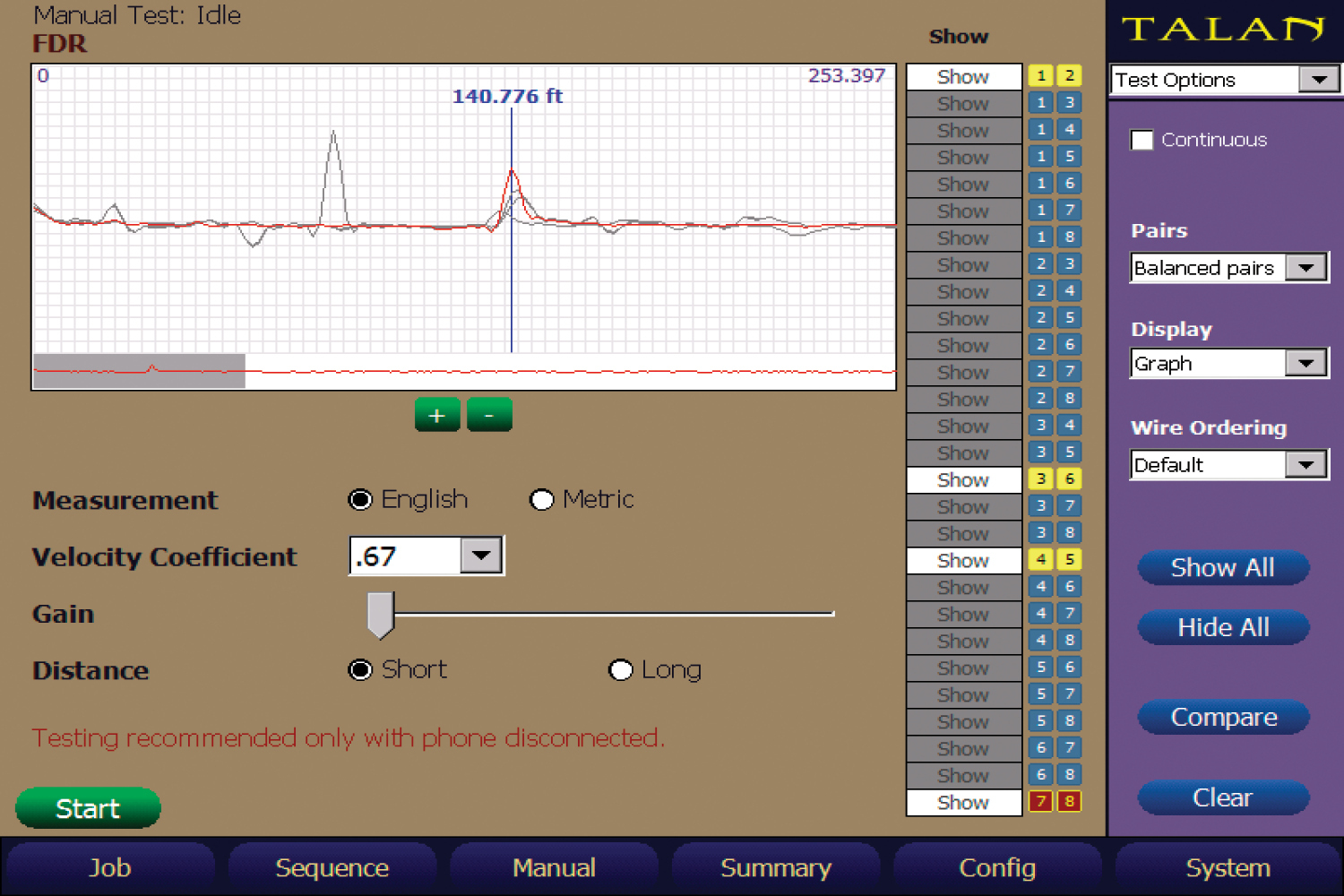Toggle Show for wire pair 3-6
This screenshot has width=1344, height=896.
[963, 480]
